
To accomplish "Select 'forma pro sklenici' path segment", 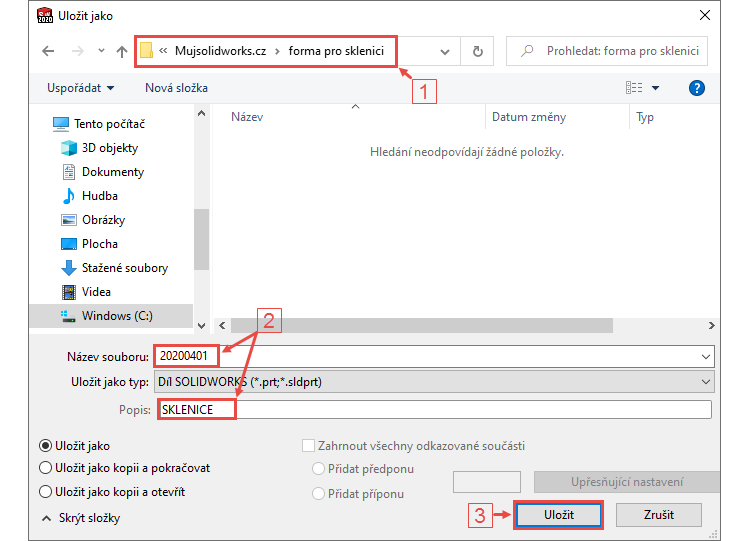I will click(336, 51).
